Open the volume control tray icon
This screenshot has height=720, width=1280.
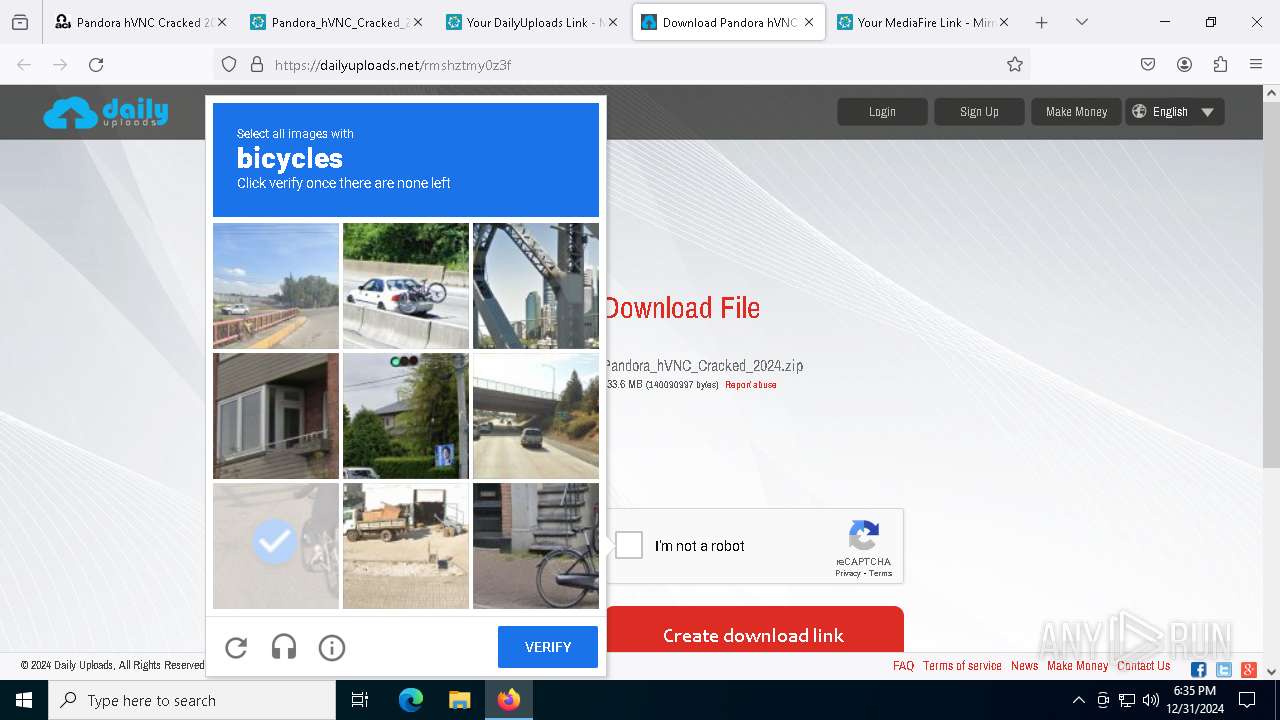tap(1151, 700)
